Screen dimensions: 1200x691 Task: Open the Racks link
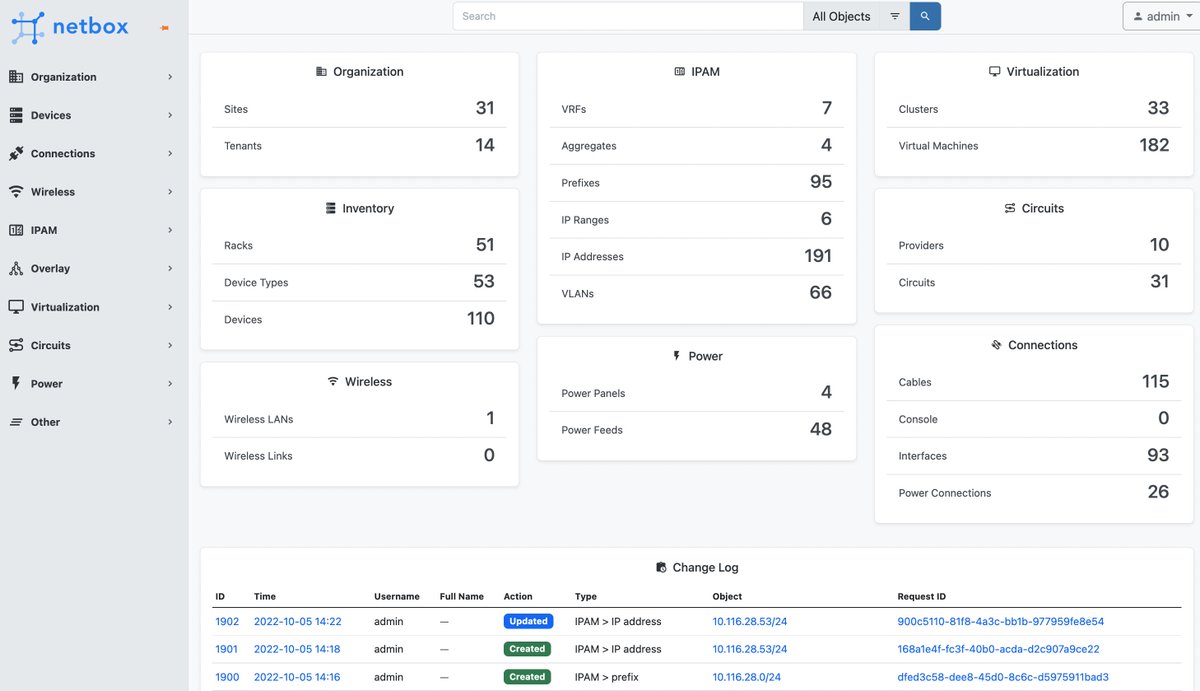pyautogui.click(x=238, y=246)
